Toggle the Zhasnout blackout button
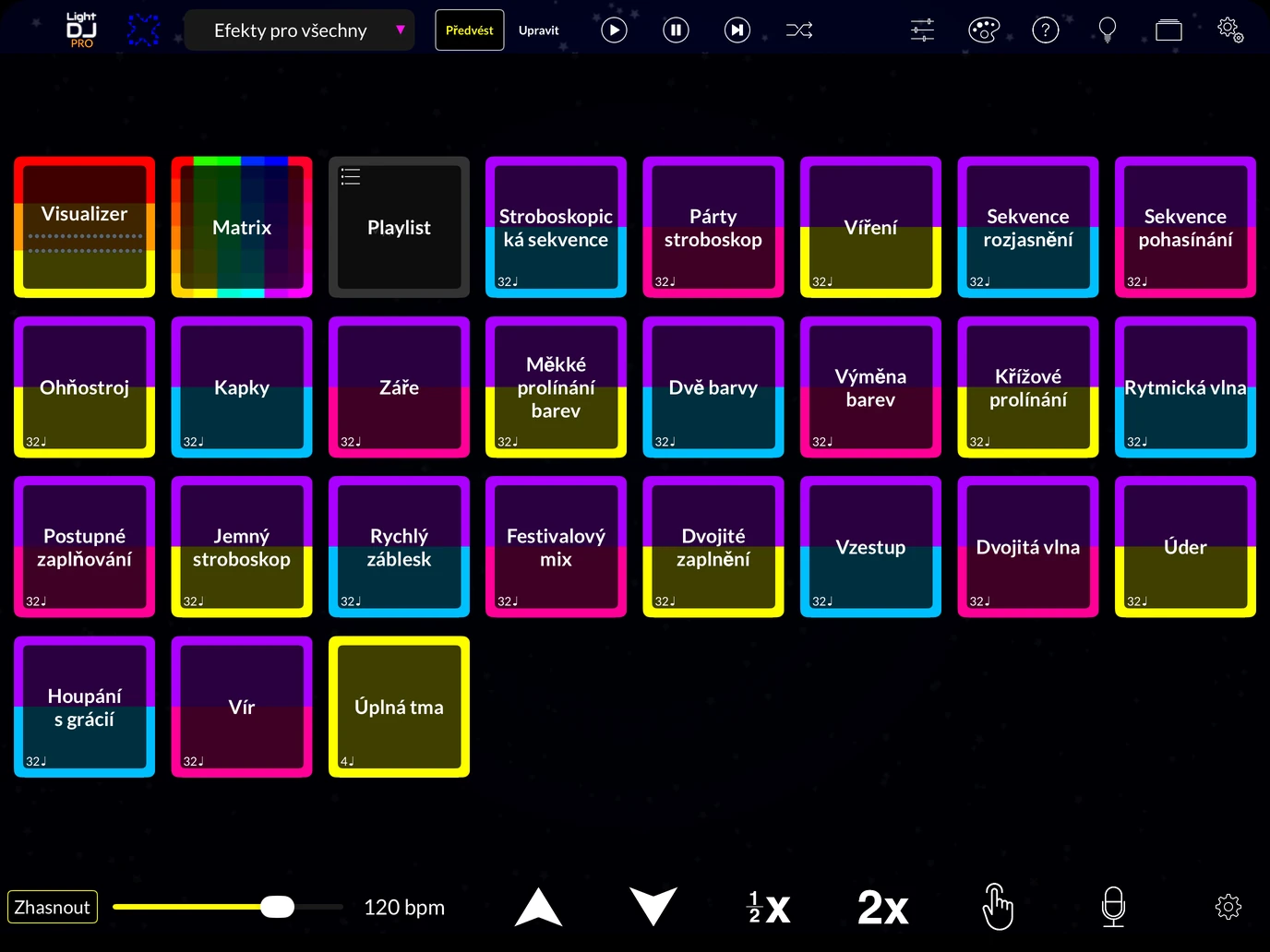The height and width of the screenshot is (952, 1270). pos(53,907)
